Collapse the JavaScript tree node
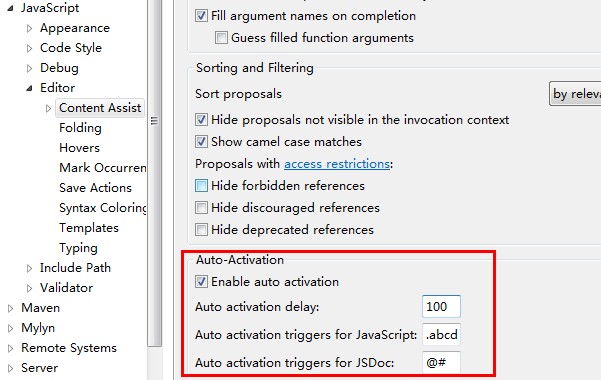The image size is (601, 380). point(10,8)
